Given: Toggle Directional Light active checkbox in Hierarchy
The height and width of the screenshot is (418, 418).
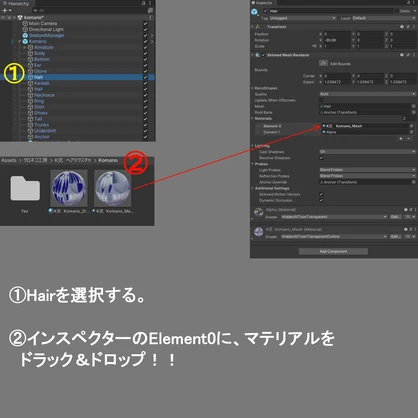Looking at the screenshot, I should 145,29.
